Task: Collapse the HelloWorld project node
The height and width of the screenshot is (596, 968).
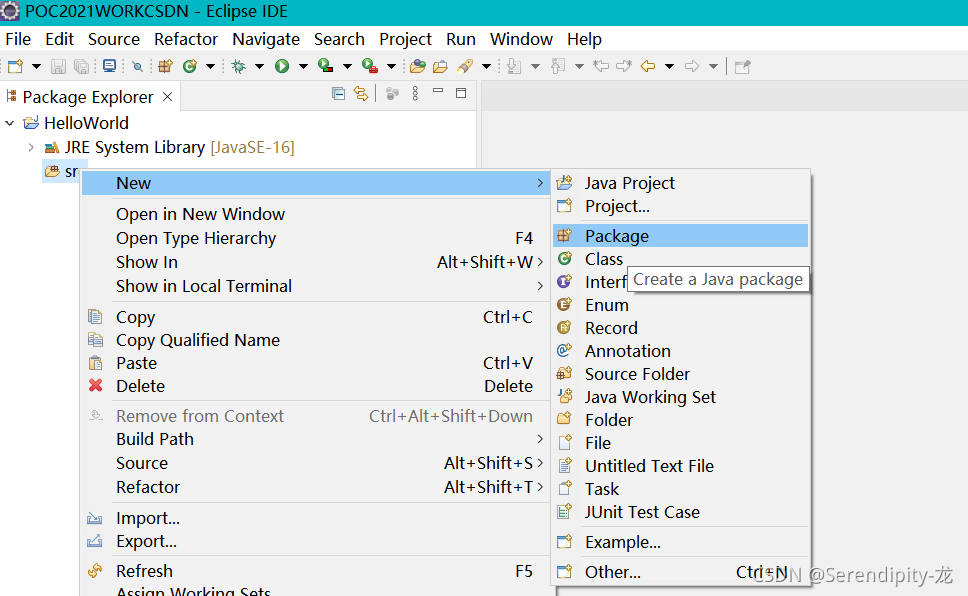Action: 10,123
